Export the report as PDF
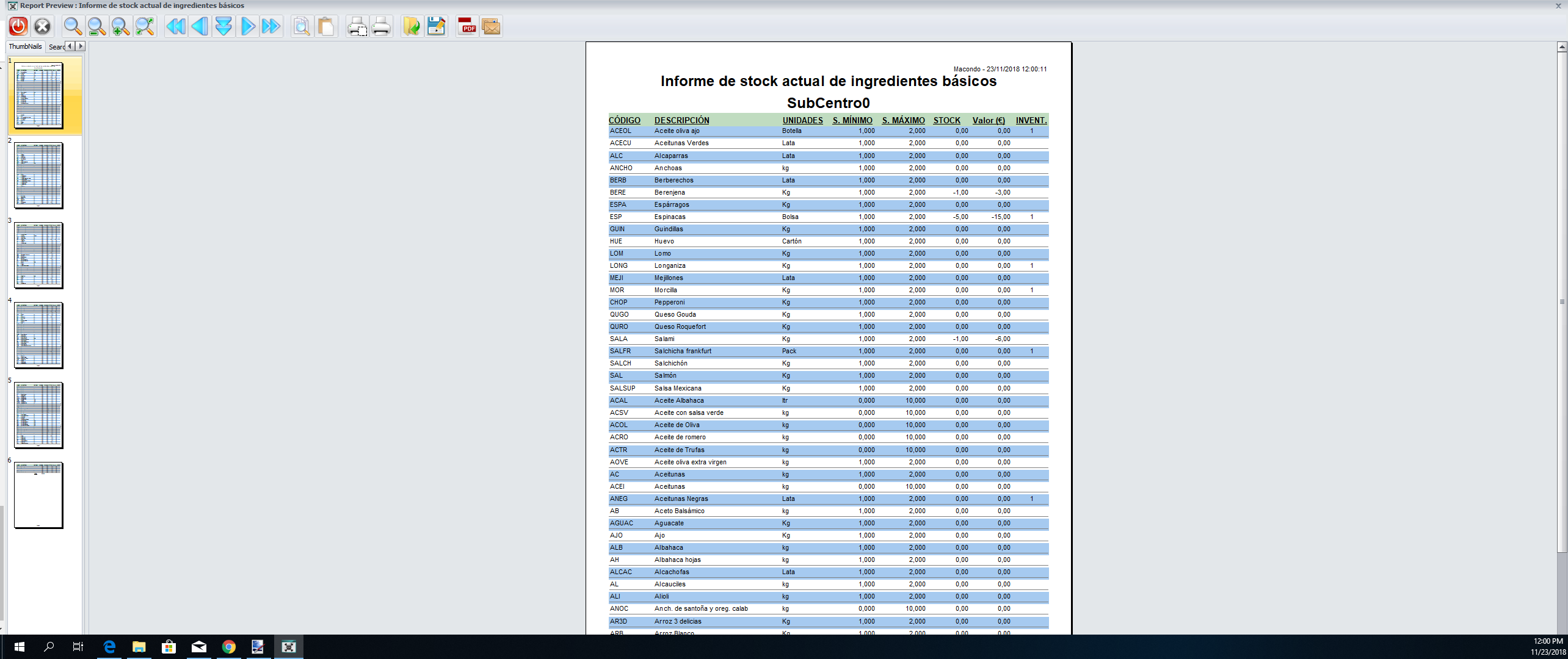This screenshot has width=1568, height=659. point(467,26)
